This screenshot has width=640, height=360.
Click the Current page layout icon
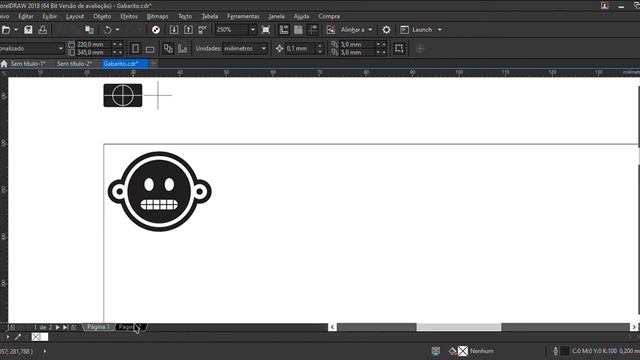tap(182, 49)
